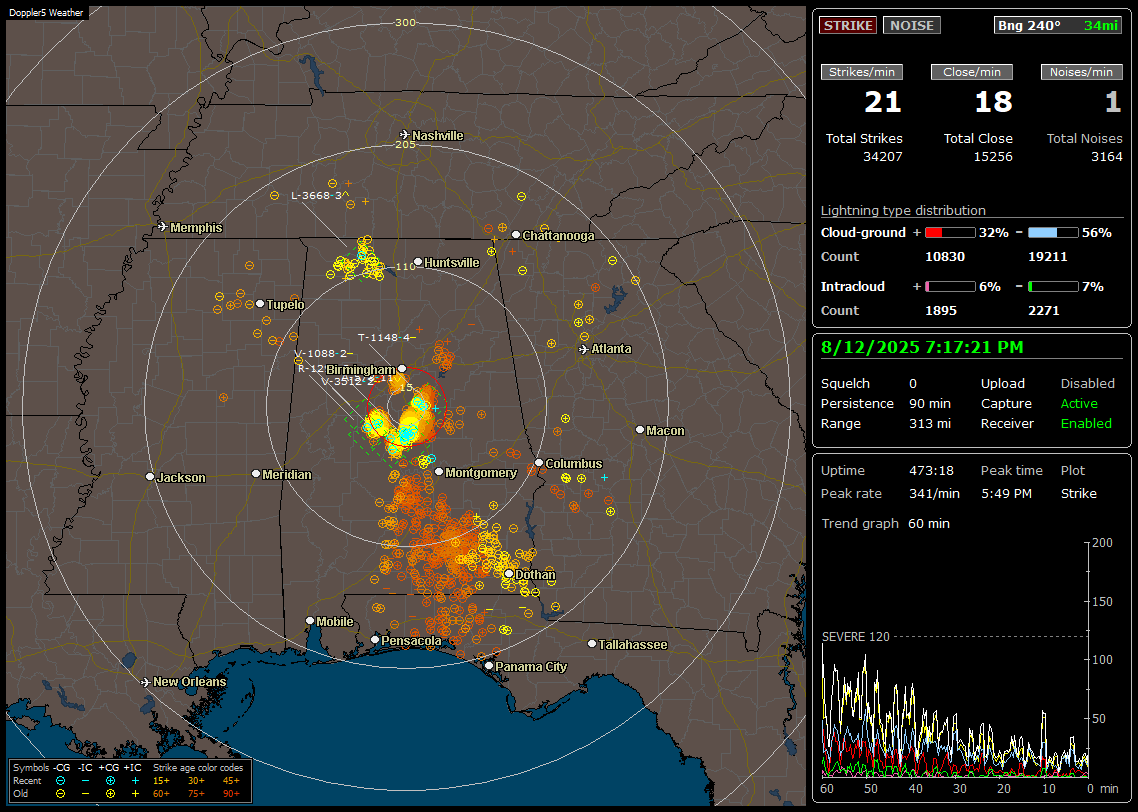1138x812 pixels.
Task: Click the negative intracloud green percentage bar
Action: (x=1053, y=287)
